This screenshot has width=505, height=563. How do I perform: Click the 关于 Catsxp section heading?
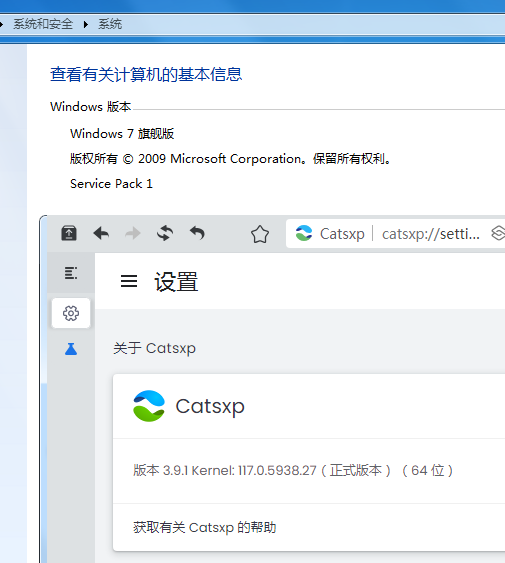point(154,348)
